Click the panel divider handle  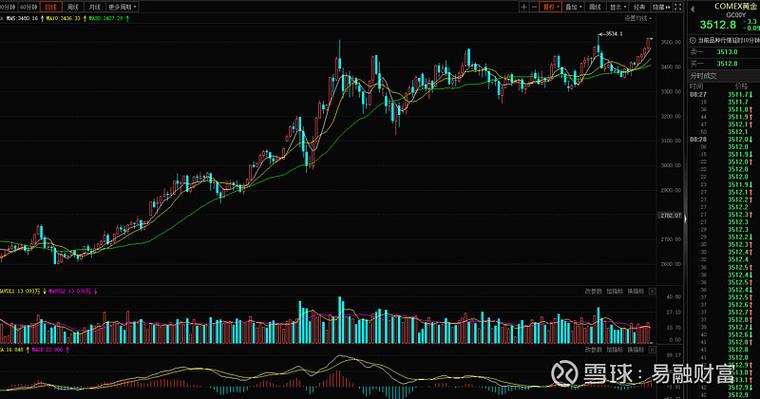[685, 219]
